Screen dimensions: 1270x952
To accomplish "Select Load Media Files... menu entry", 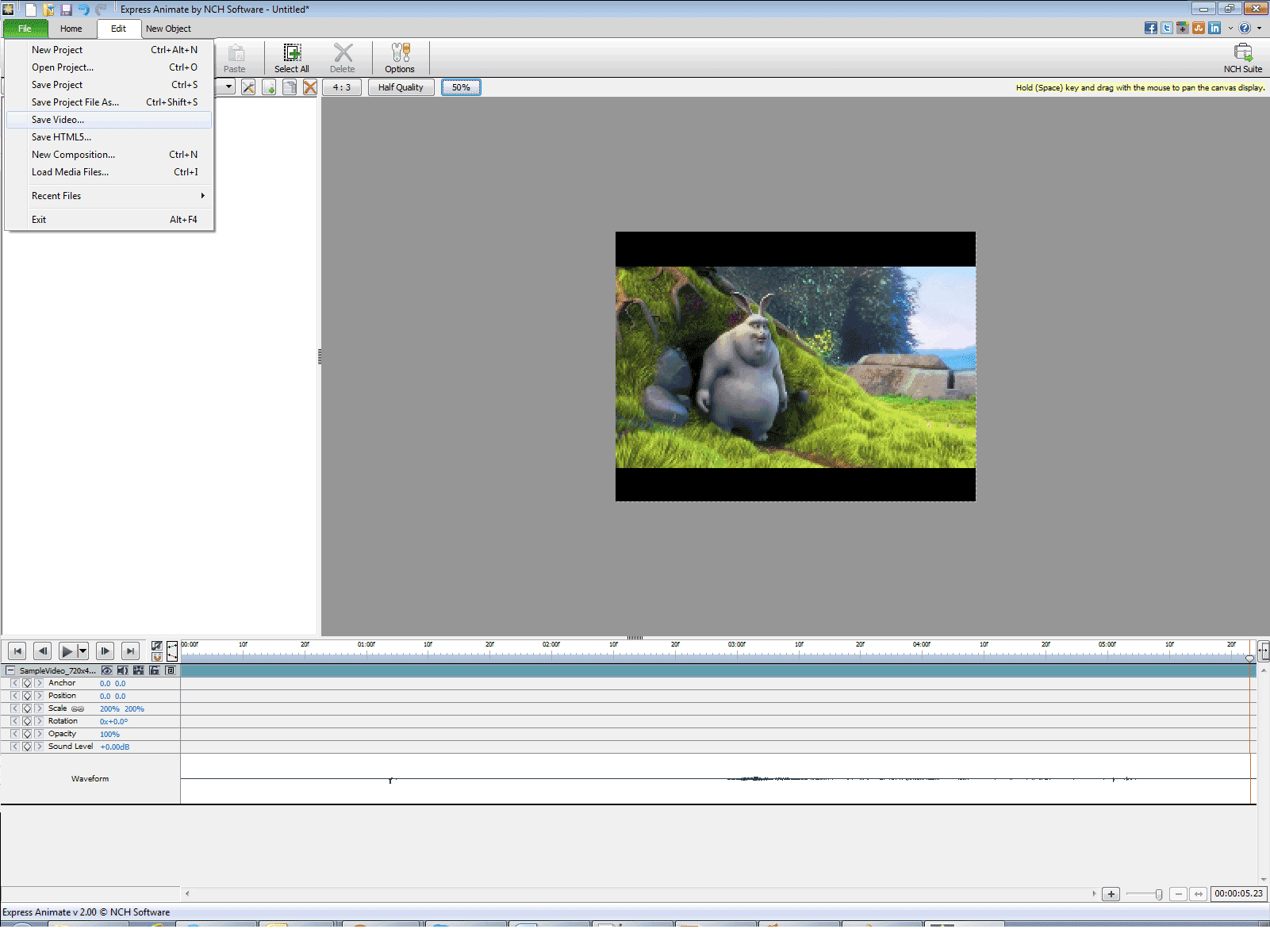I will pyautogui.click(x=109, y=172).
